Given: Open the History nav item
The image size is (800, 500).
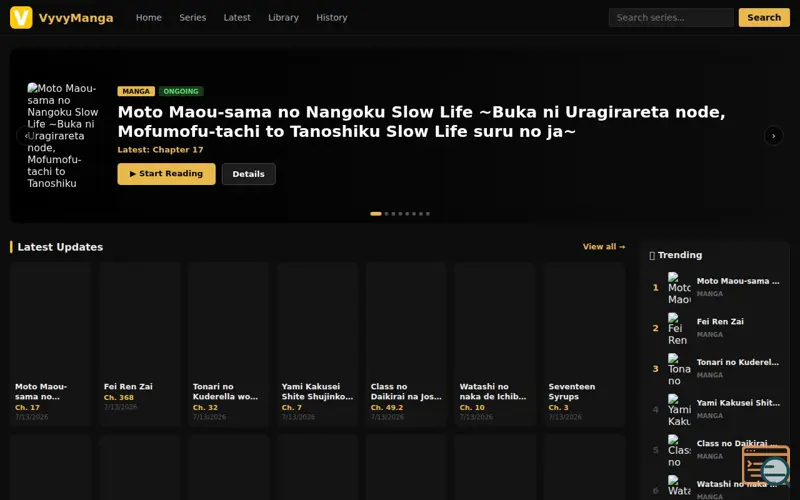Looking at the screenshot, I should [x=332, y=17].
